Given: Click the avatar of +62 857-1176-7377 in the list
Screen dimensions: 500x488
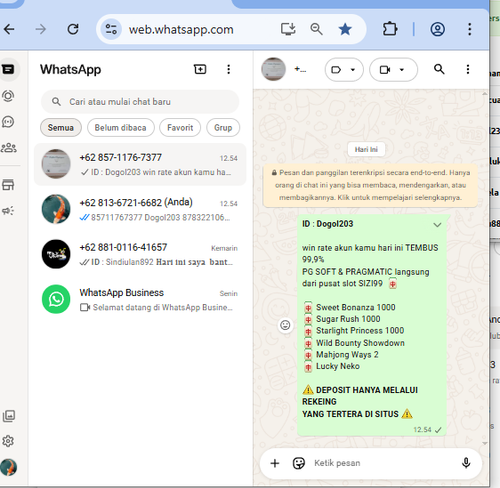Looking at the screenshot, I should point(56,164).
